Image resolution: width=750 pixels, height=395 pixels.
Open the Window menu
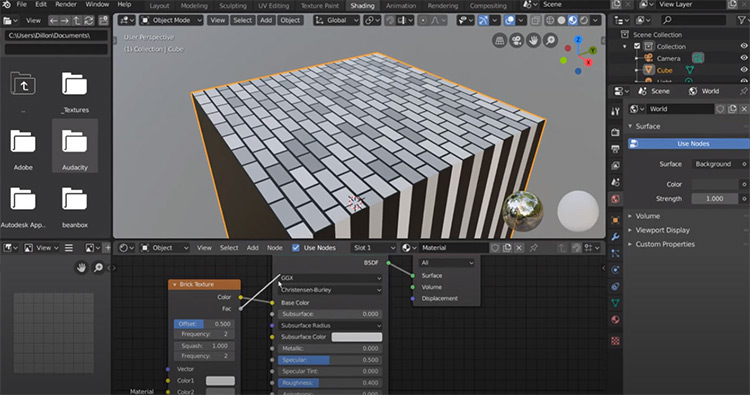(x=97, y=4)
